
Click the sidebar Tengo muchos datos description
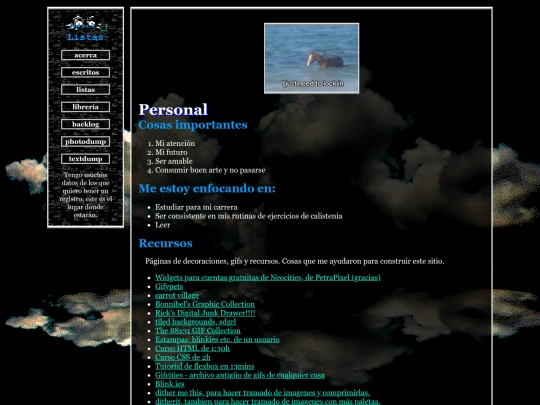[x=85, y=195]
